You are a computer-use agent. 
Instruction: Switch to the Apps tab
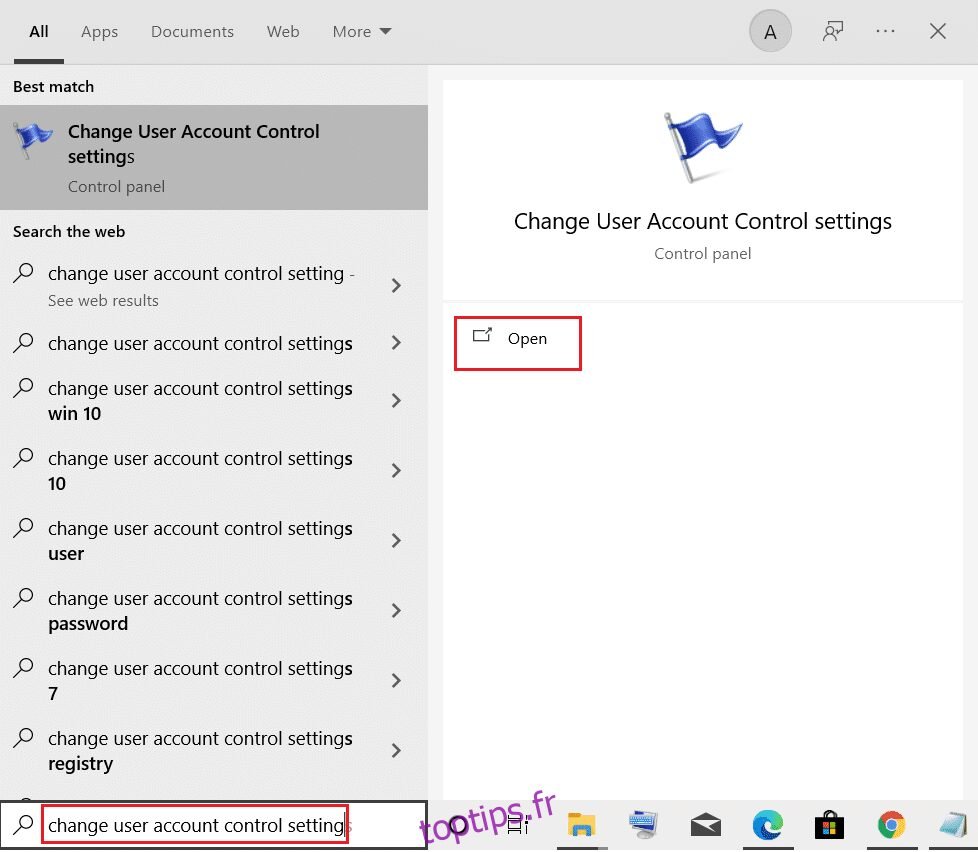tap(99, 32)
